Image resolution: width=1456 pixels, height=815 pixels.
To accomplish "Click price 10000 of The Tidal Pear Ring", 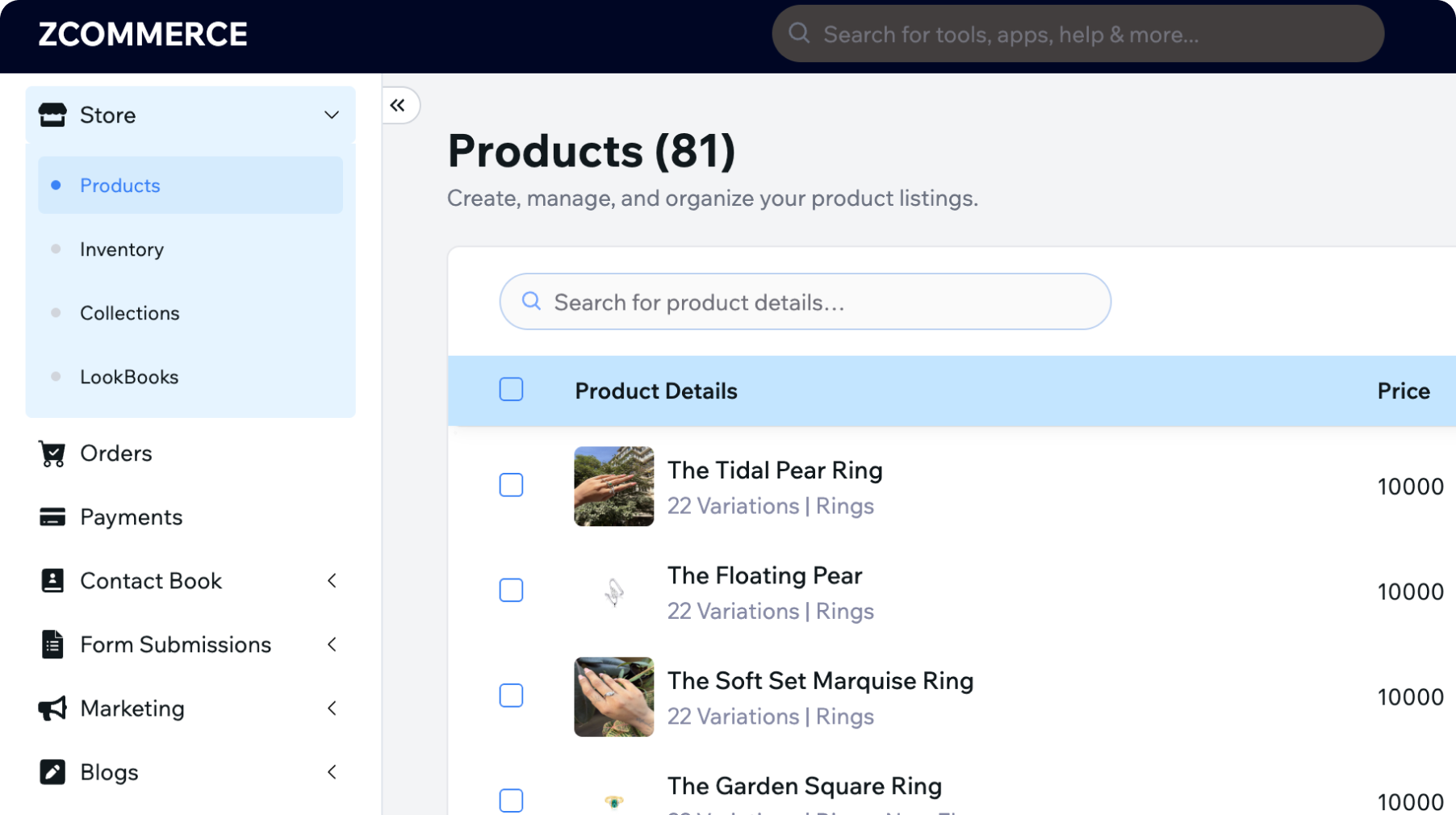I will 1410,487.
